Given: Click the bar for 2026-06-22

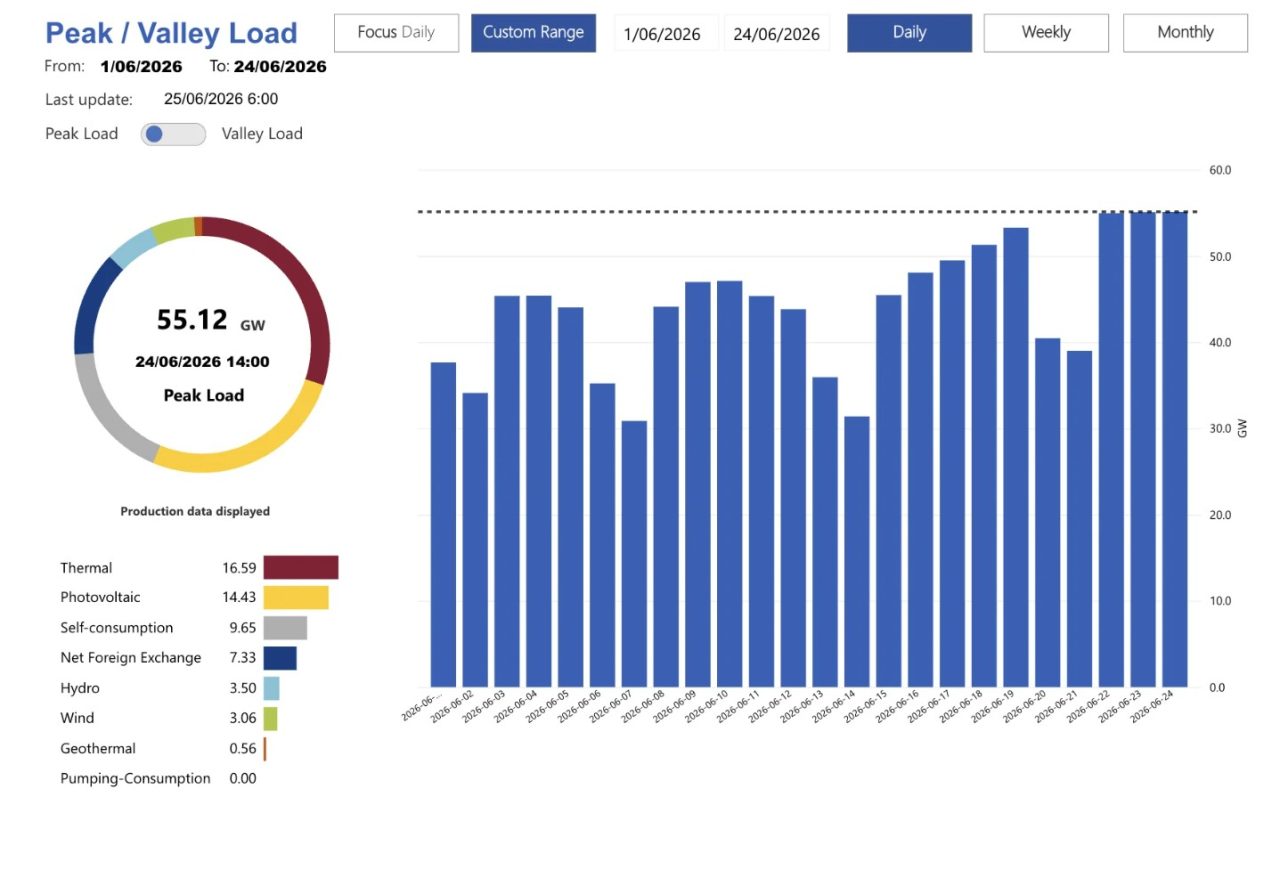Looking at the screenshot, I should tap(1111, 450).
